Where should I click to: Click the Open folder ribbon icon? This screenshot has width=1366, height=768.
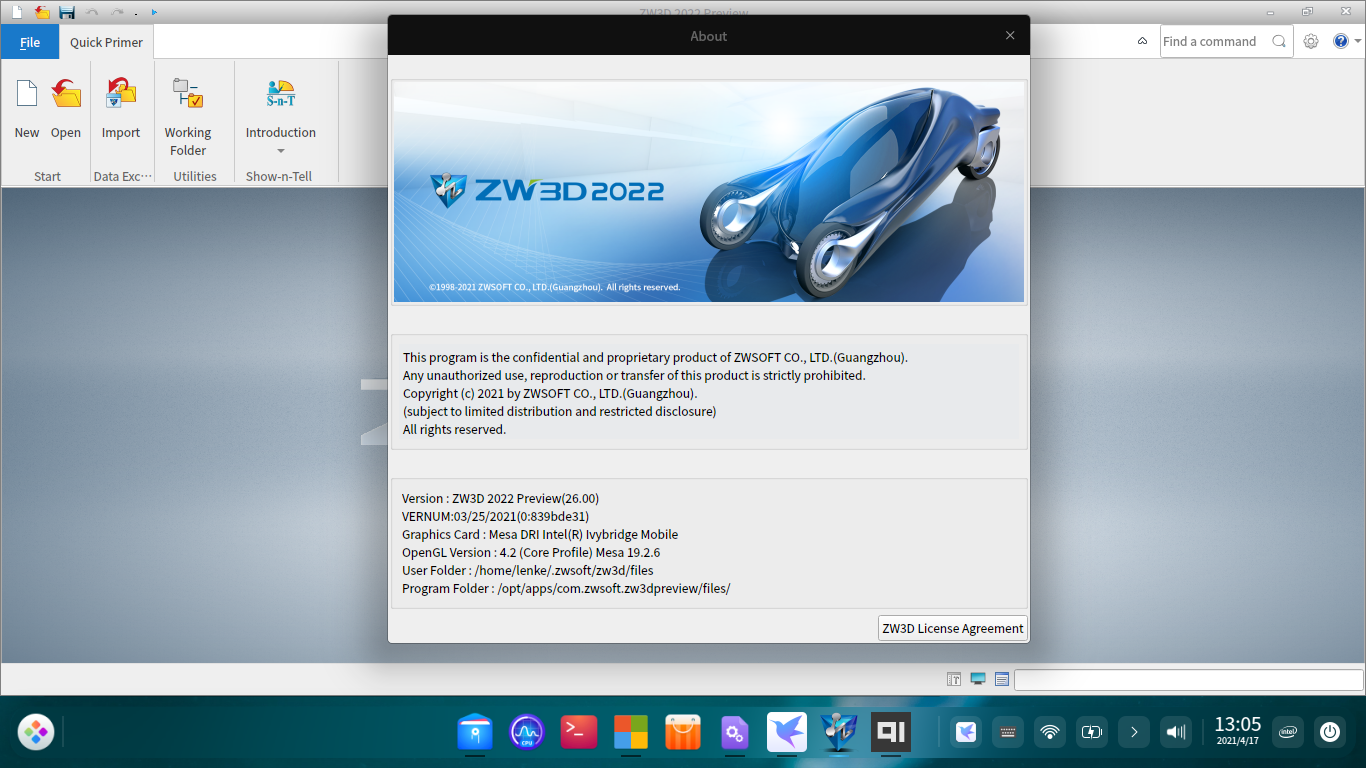point(66,95)
